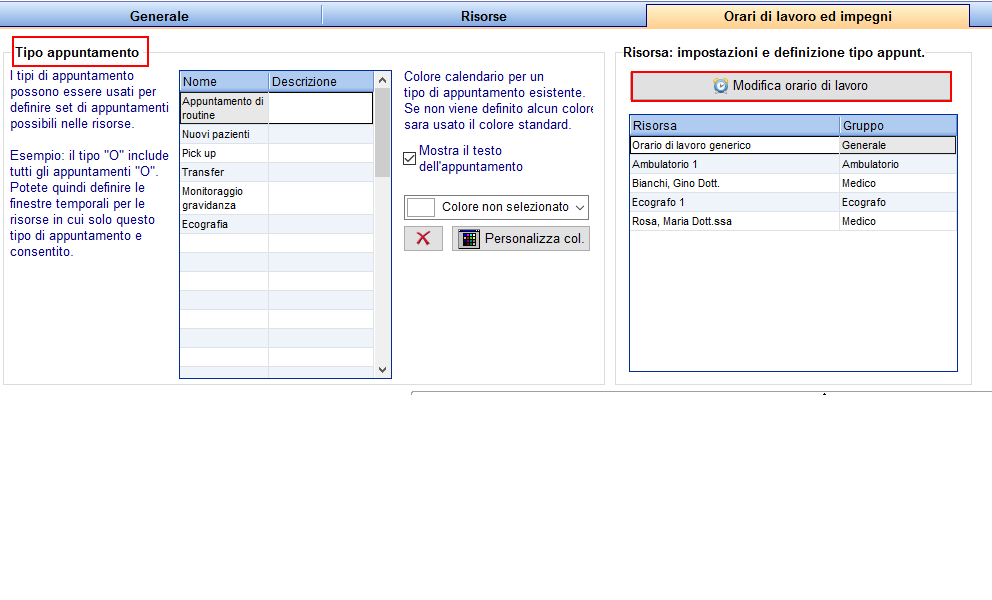Select the Bianchi, Gino Dott. resource

coord(793,183)
